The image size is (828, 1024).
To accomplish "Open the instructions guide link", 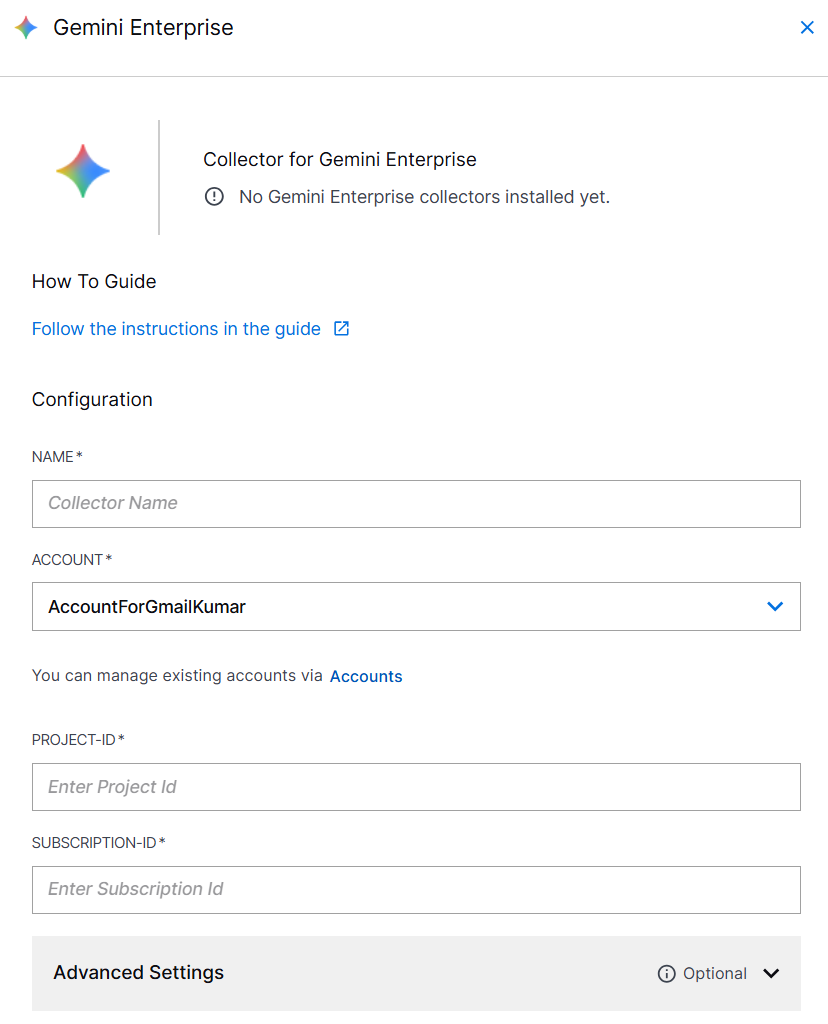I will pos(176,328).
